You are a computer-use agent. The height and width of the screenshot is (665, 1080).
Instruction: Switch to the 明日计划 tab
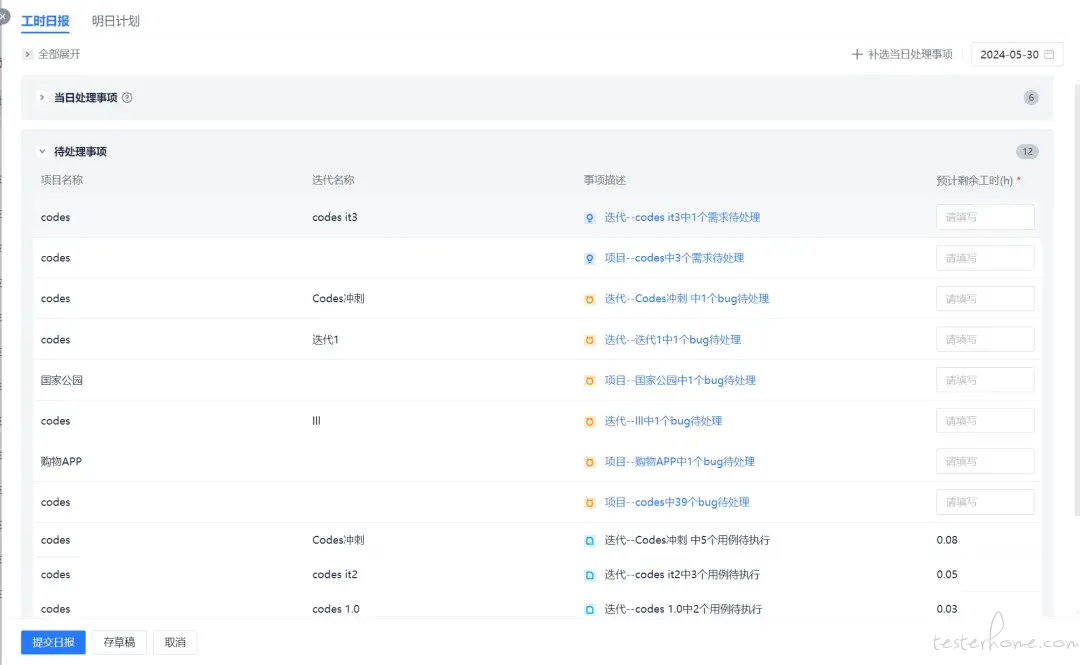116,21
